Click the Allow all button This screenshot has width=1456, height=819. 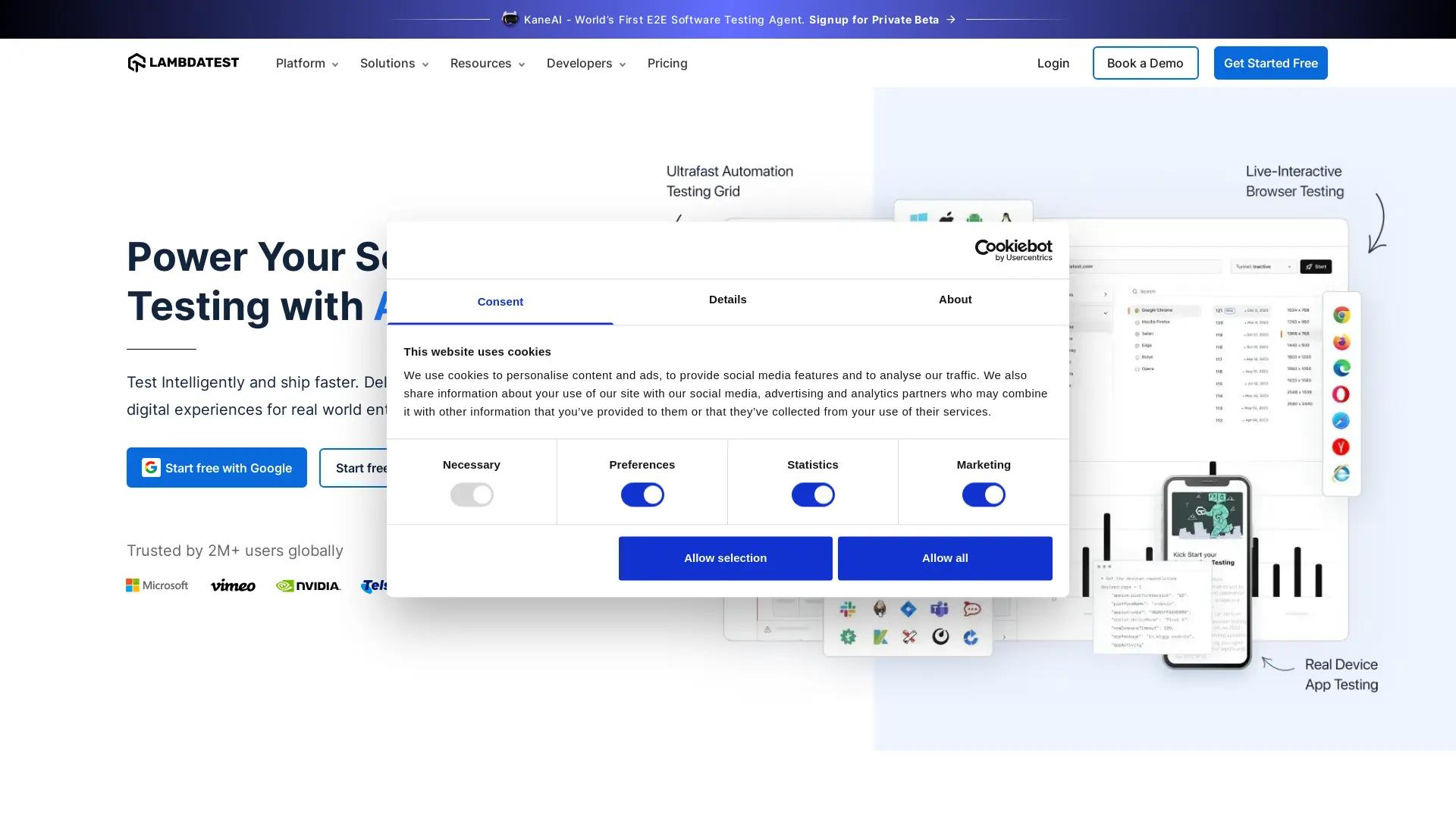pos(944,557)
